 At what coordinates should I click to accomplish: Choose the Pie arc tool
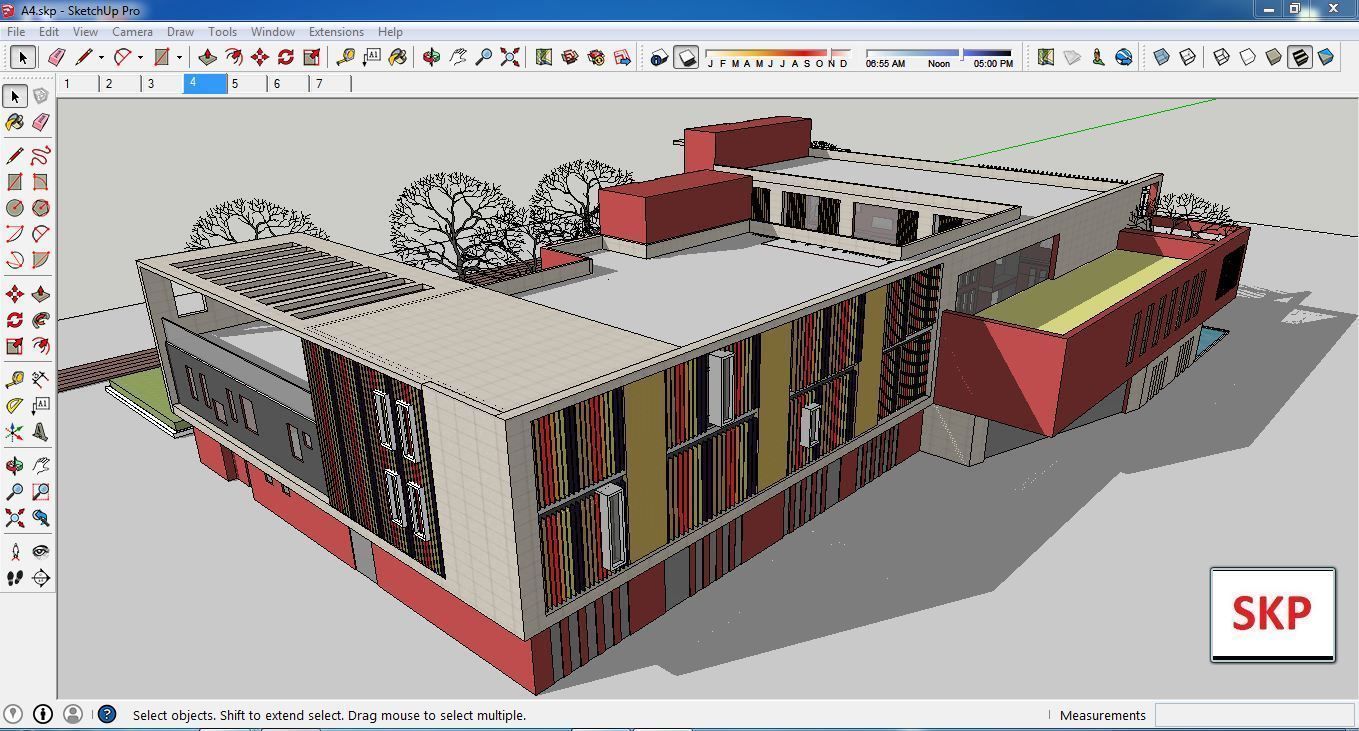click(x=41, y=260)
